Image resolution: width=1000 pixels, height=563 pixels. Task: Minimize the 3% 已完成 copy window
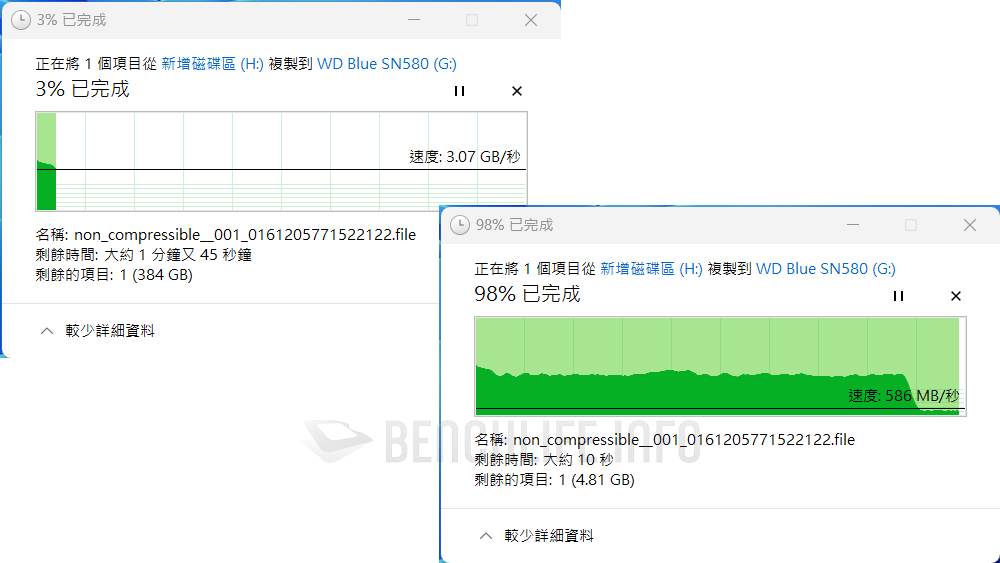415,20
